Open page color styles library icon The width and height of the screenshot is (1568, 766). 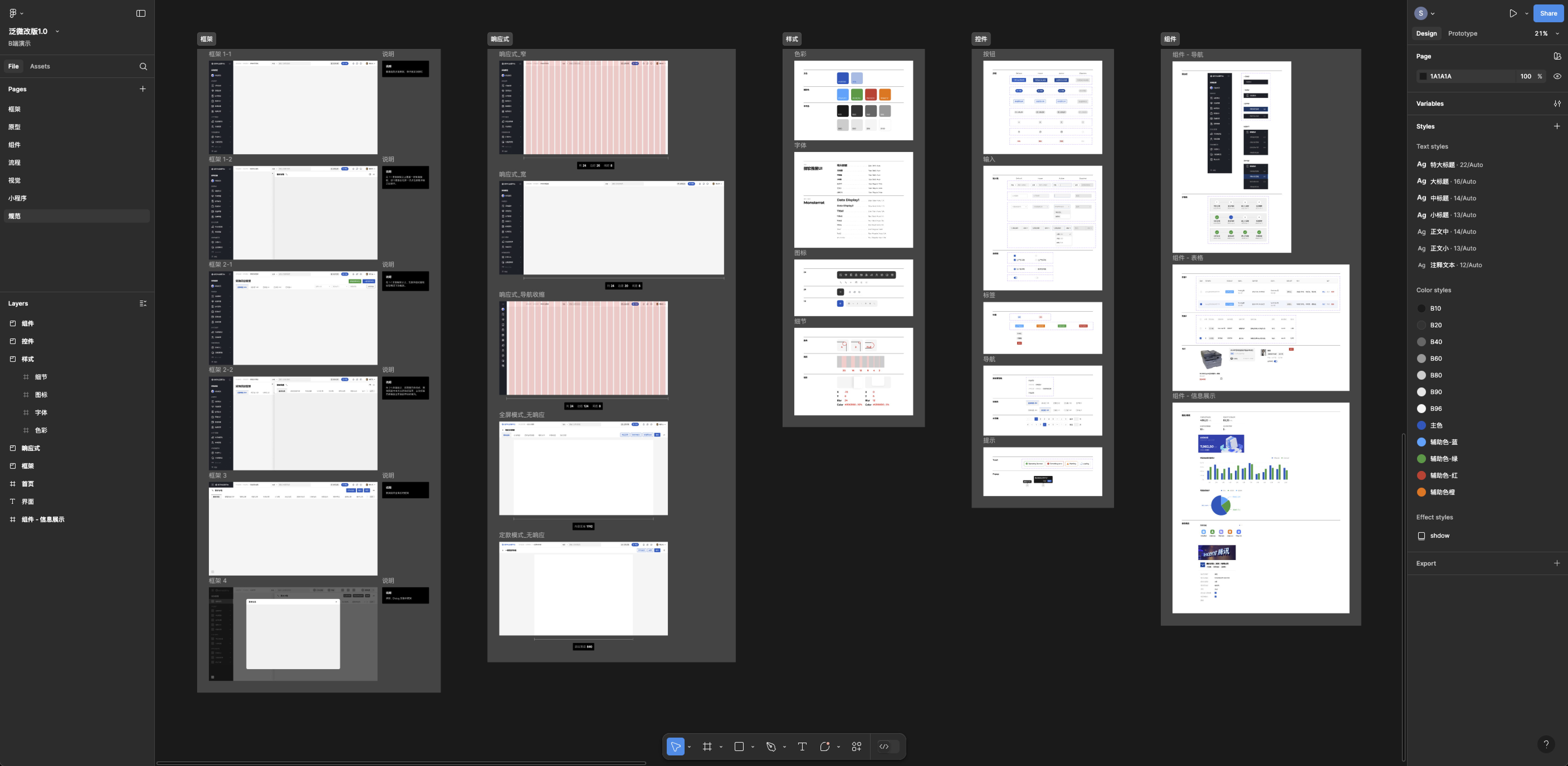(x=1557, y=56)
